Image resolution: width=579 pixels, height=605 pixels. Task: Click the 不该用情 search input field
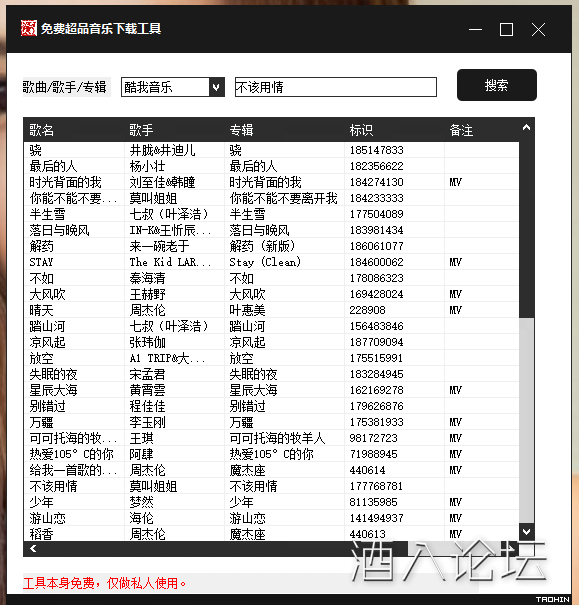tap(336, 87)
